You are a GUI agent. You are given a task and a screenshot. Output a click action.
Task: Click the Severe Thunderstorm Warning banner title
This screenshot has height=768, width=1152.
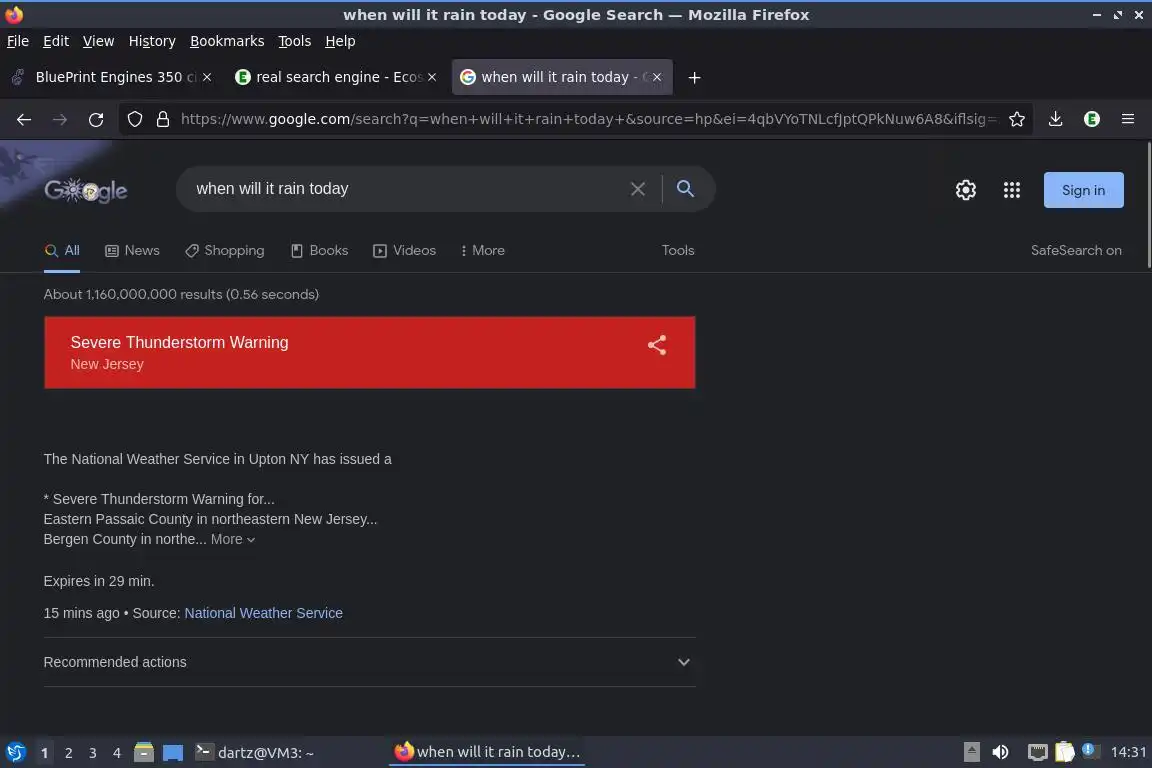click(x=179, y=342)
